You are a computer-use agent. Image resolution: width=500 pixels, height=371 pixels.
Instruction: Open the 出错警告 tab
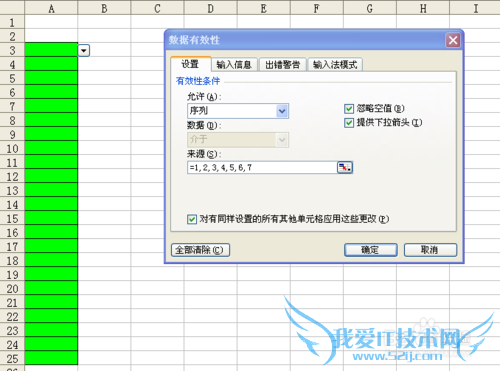point(282,65)
